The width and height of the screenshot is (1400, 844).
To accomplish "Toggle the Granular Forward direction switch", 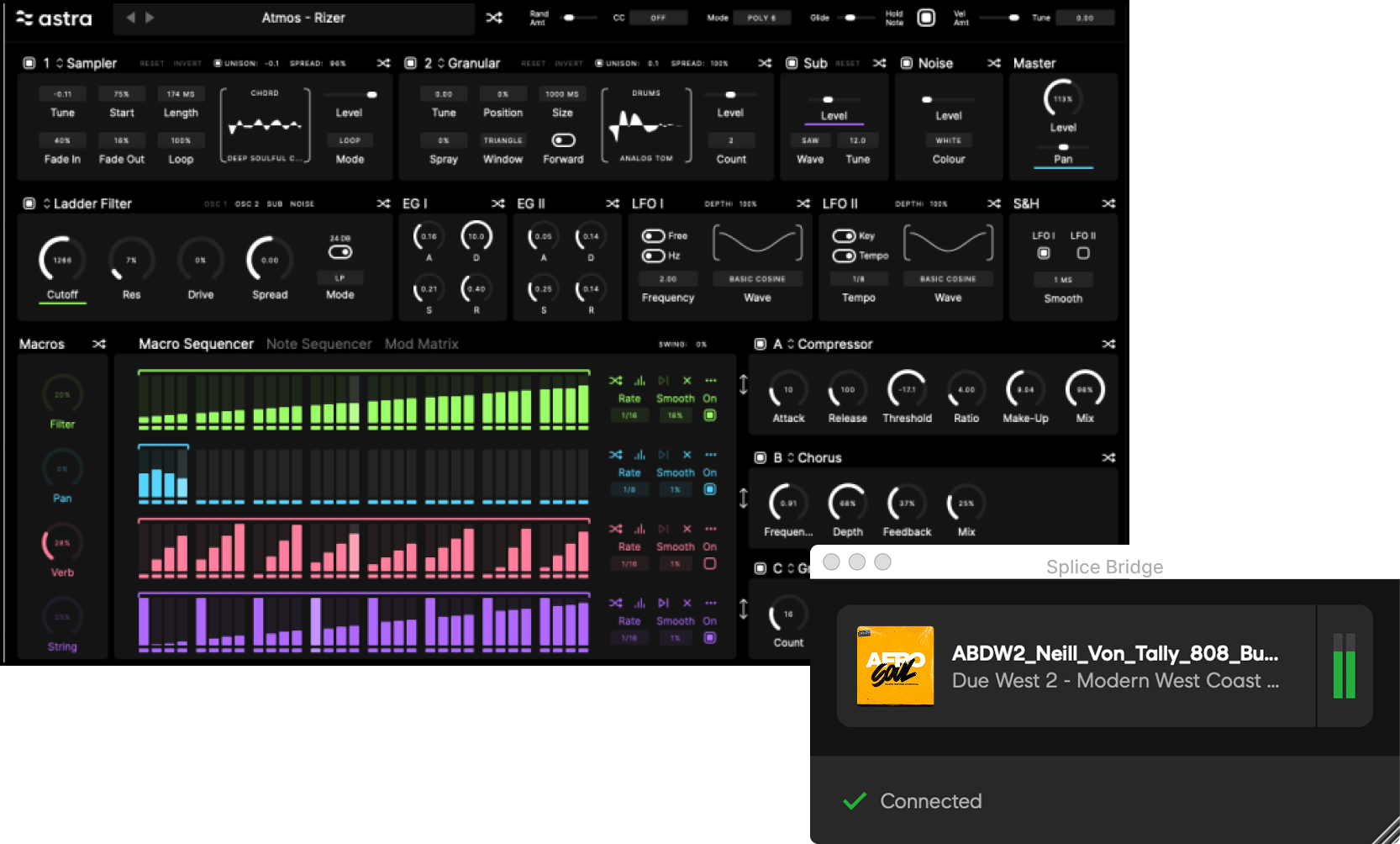I will [x=563, y=140].
